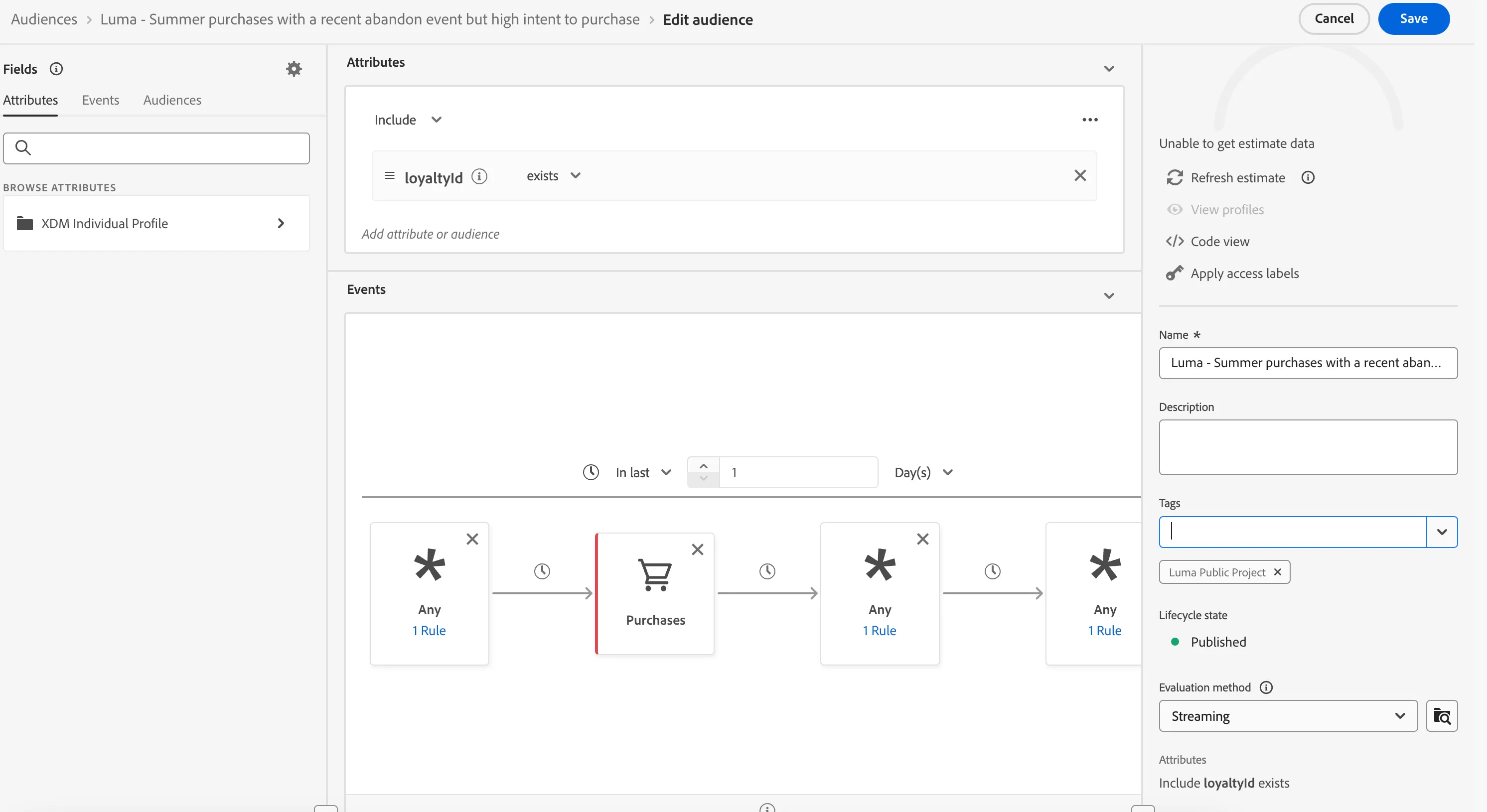1487x812 pixels.
Task: Click the Save button
Action: pyautogui.click(x=1413, y=18)
